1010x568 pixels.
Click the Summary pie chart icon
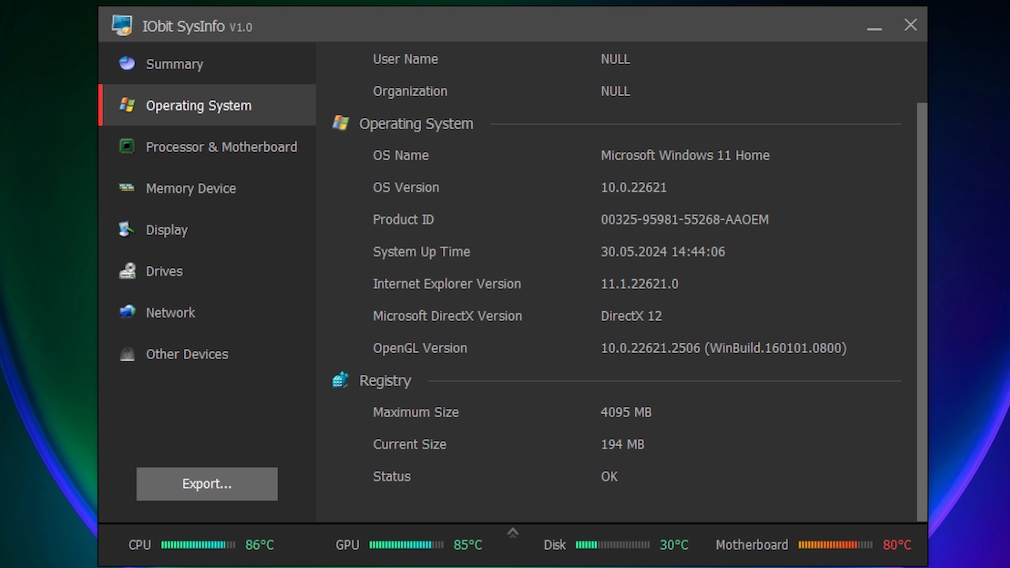pyautogui.click(x=127, y=64)
